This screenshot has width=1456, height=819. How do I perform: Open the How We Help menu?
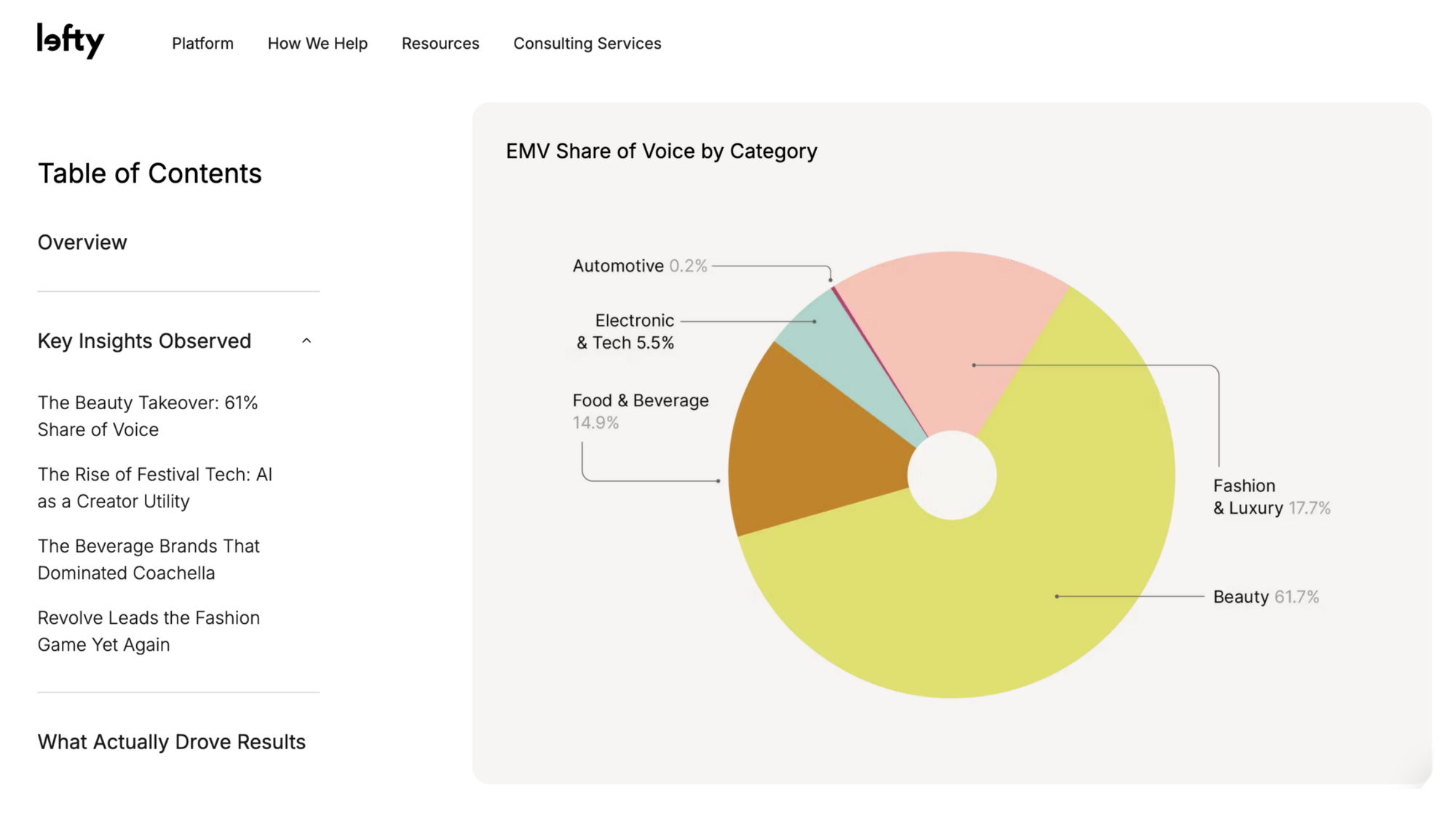pyautogui.click(x=317, y=44)
